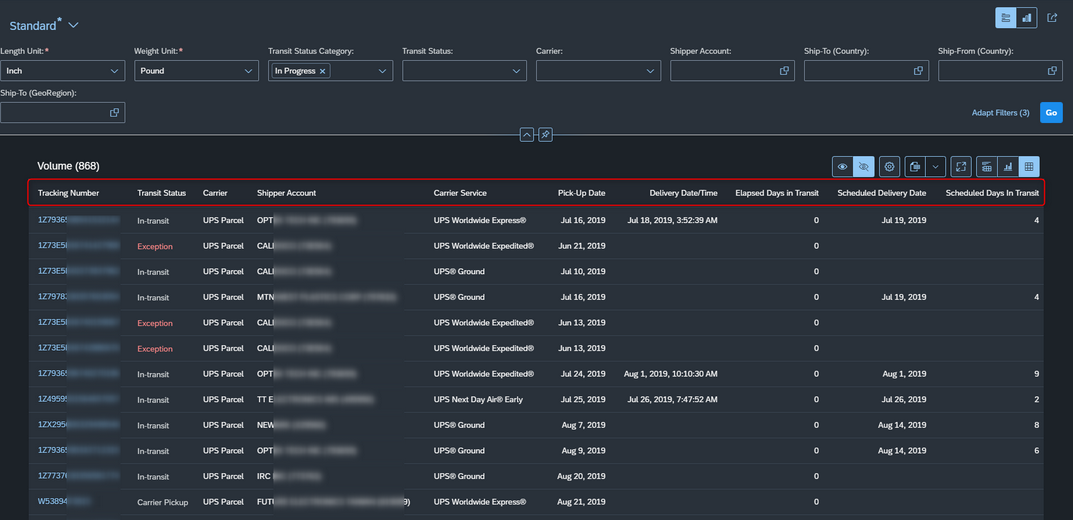Screen dimensions: 1073x520
Task: Click the Transit Status column header
Action: pos(161,193)
